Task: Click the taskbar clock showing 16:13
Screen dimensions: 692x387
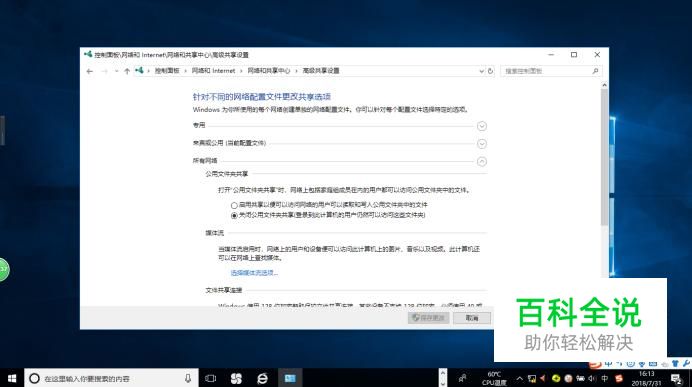Action: [646, 378]
